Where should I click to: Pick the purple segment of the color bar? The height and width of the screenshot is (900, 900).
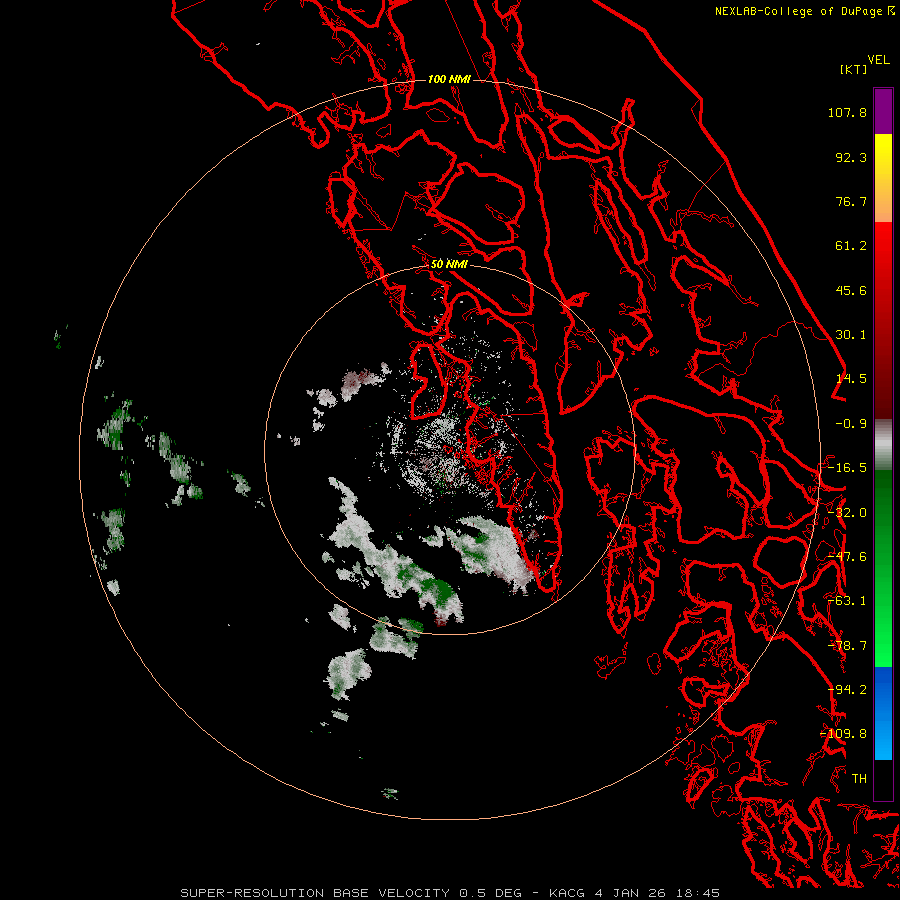[883, 111]
